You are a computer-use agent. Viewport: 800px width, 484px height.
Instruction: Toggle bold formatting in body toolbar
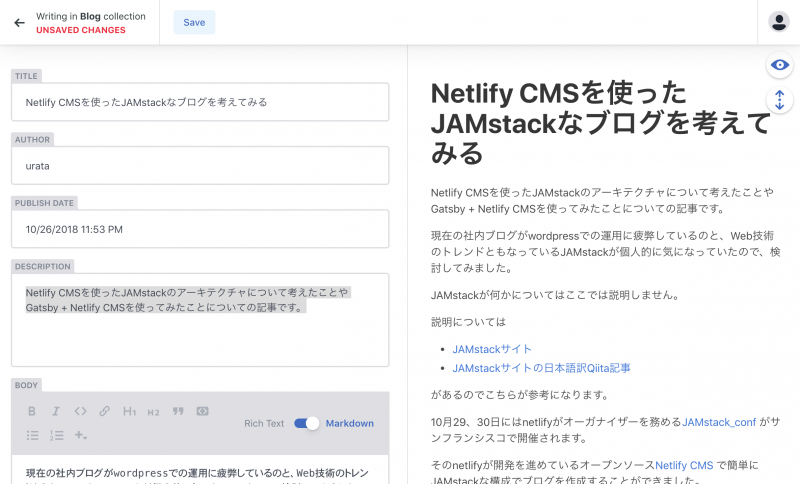click(32, 411)
